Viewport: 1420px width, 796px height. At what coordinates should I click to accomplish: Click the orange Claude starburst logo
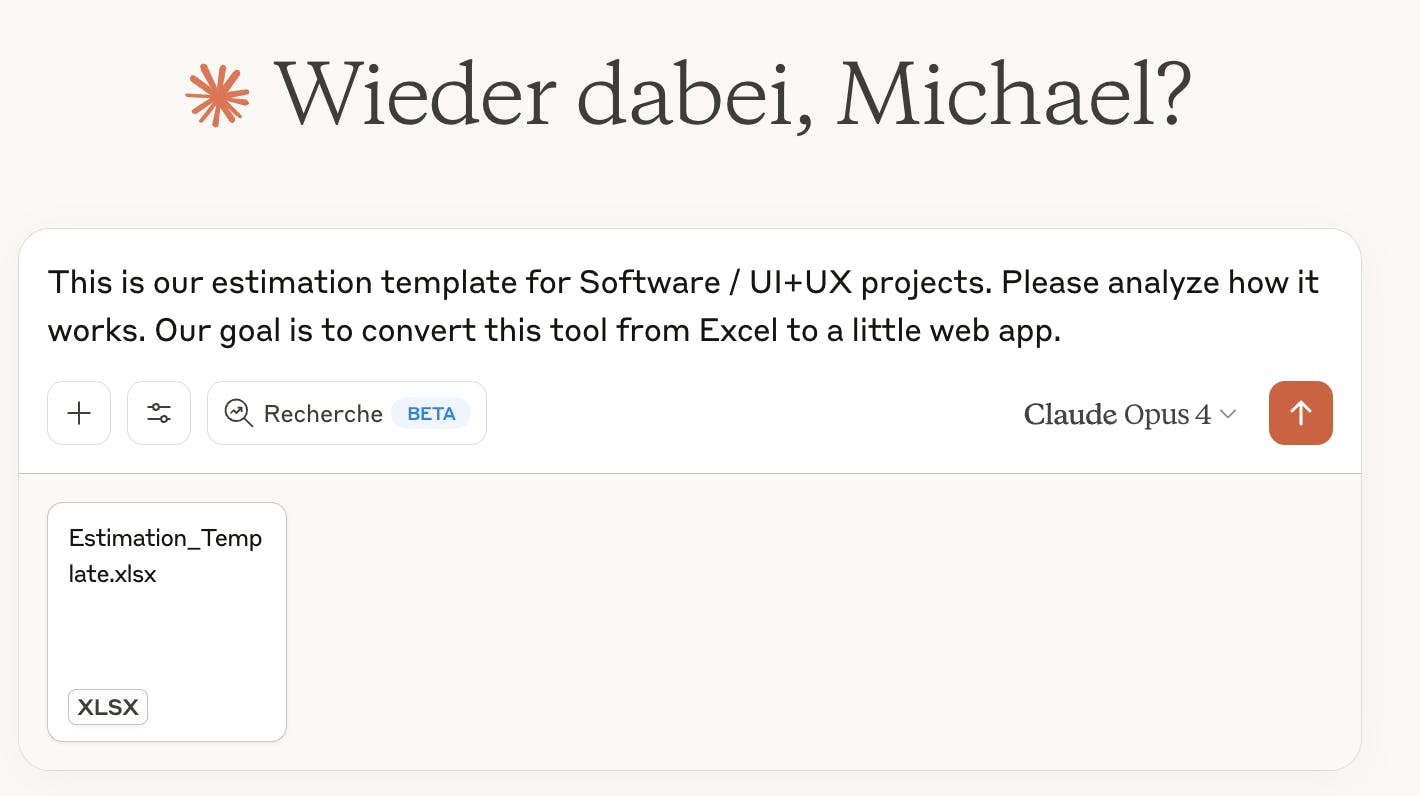217,96
